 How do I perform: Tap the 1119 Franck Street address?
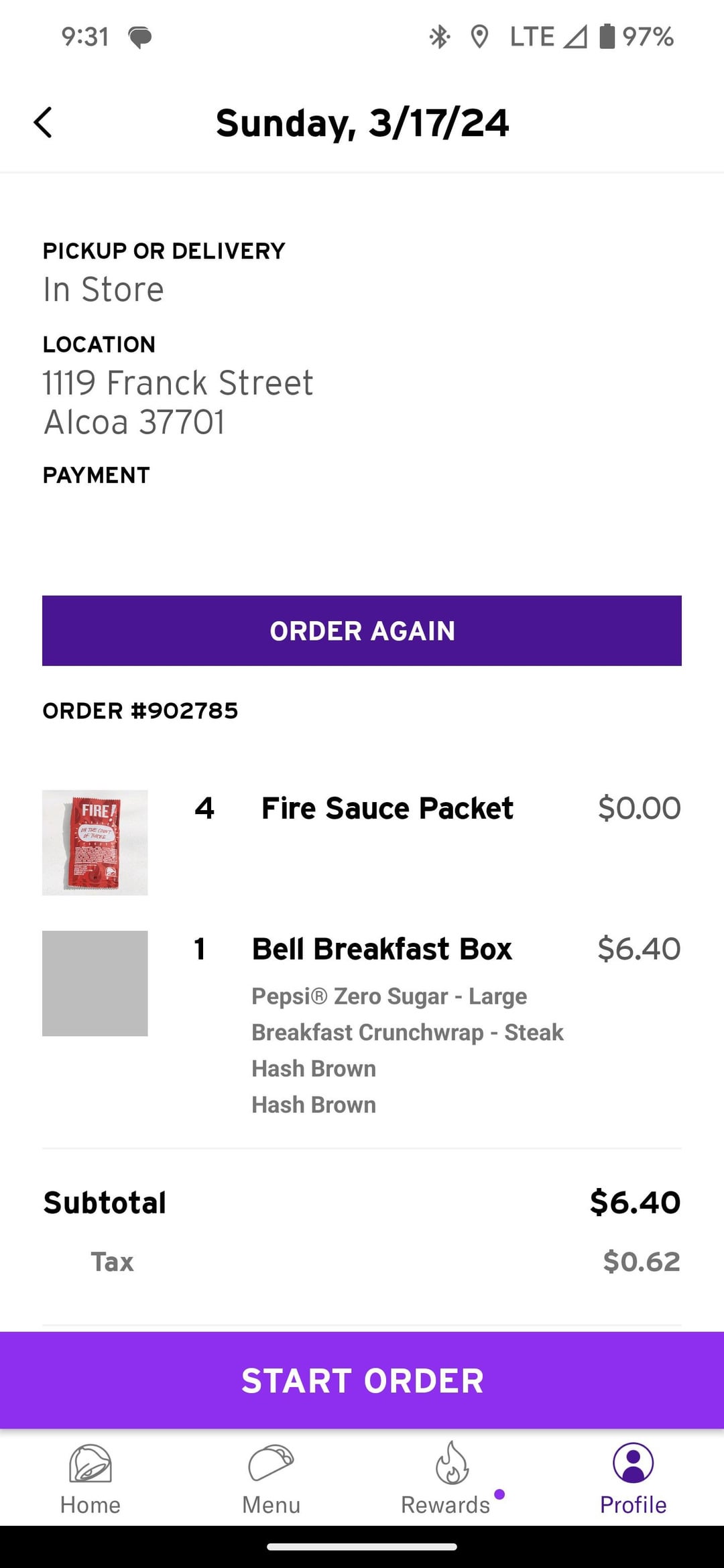click(178, 383)
